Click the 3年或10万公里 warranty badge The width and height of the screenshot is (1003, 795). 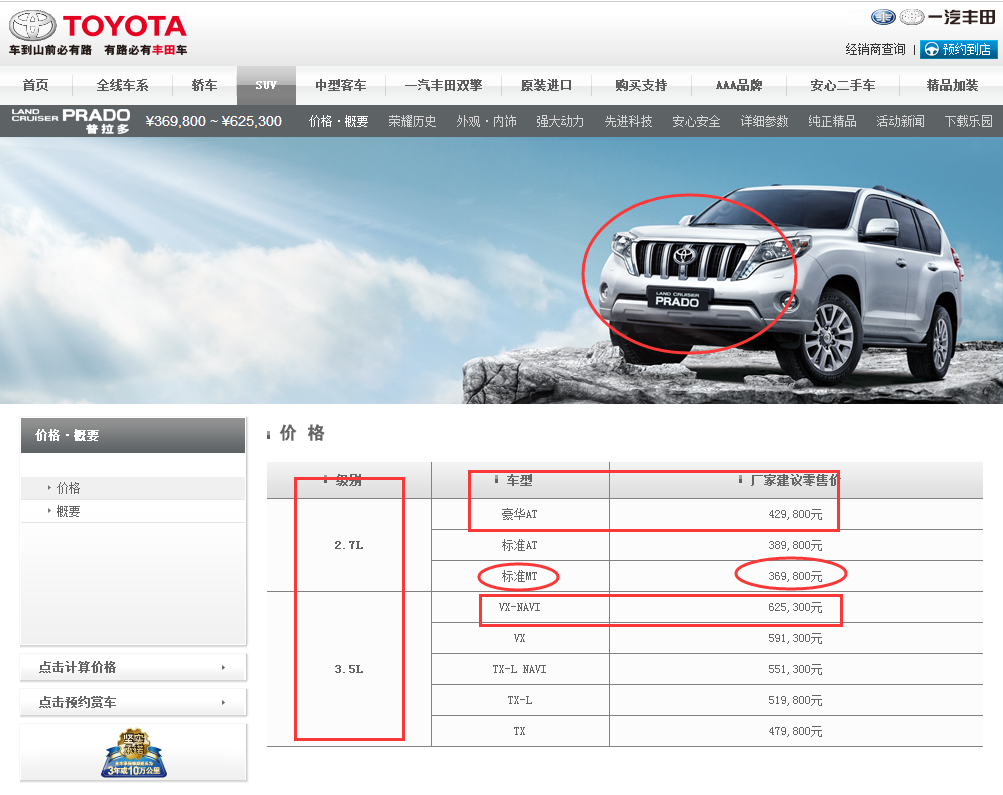[x=134, y=753]
